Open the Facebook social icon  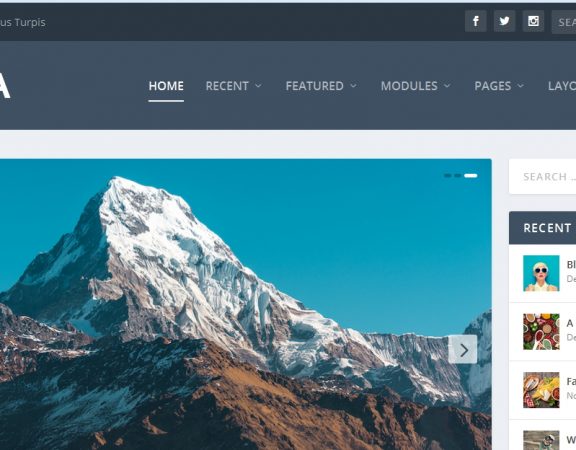476,21
